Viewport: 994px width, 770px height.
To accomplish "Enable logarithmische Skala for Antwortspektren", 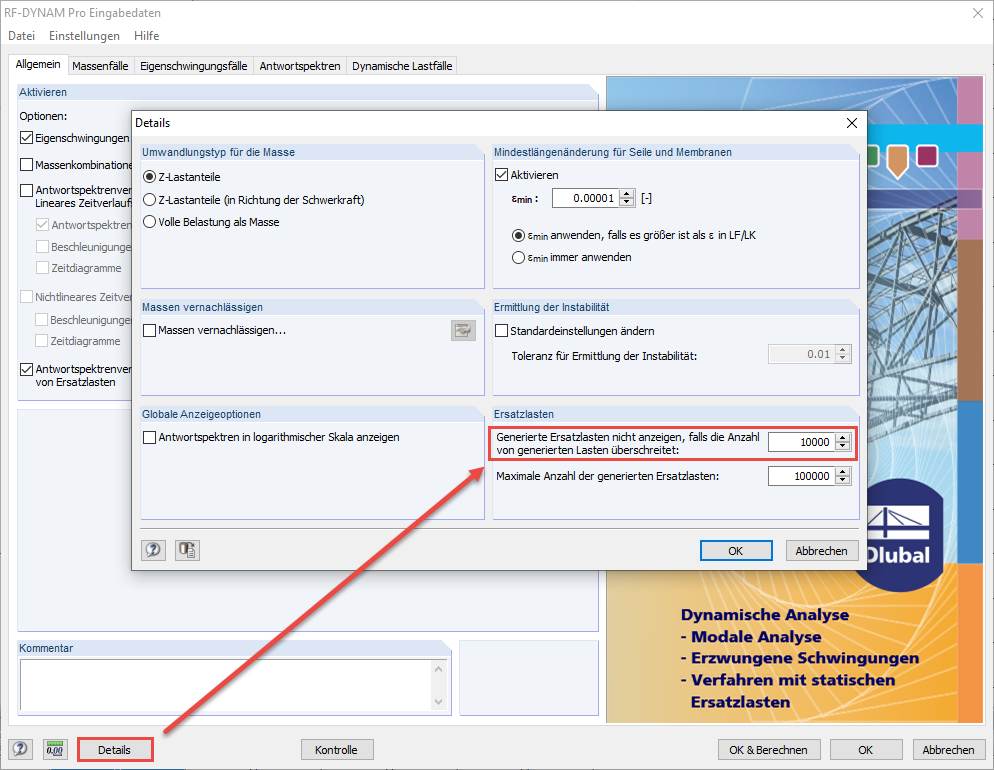I will click(x=150, y=437).
